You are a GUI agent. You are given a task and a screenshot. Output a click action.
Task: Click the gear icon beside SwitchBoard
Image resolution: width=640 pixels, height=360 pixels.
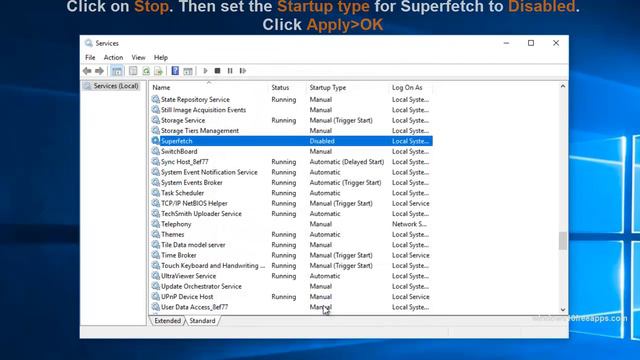tap(156, 151)
